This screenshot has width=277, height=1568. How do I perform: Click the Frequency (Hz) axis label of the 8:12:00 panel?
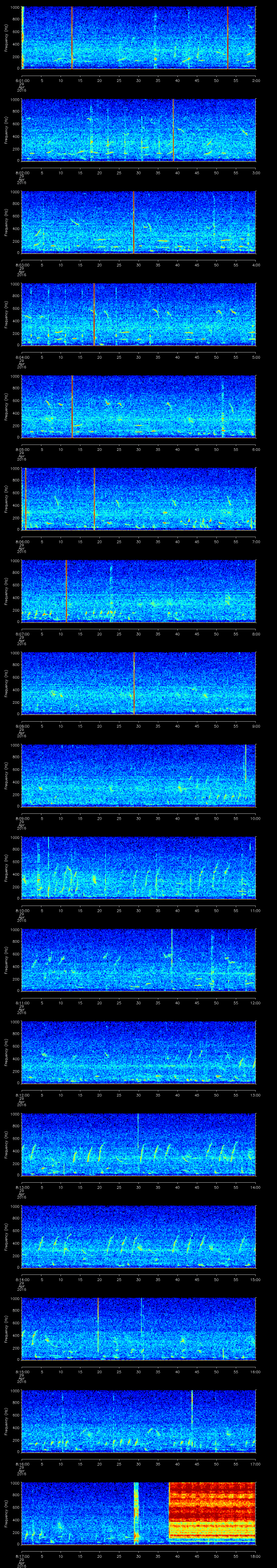click(x=6, y=1052)
